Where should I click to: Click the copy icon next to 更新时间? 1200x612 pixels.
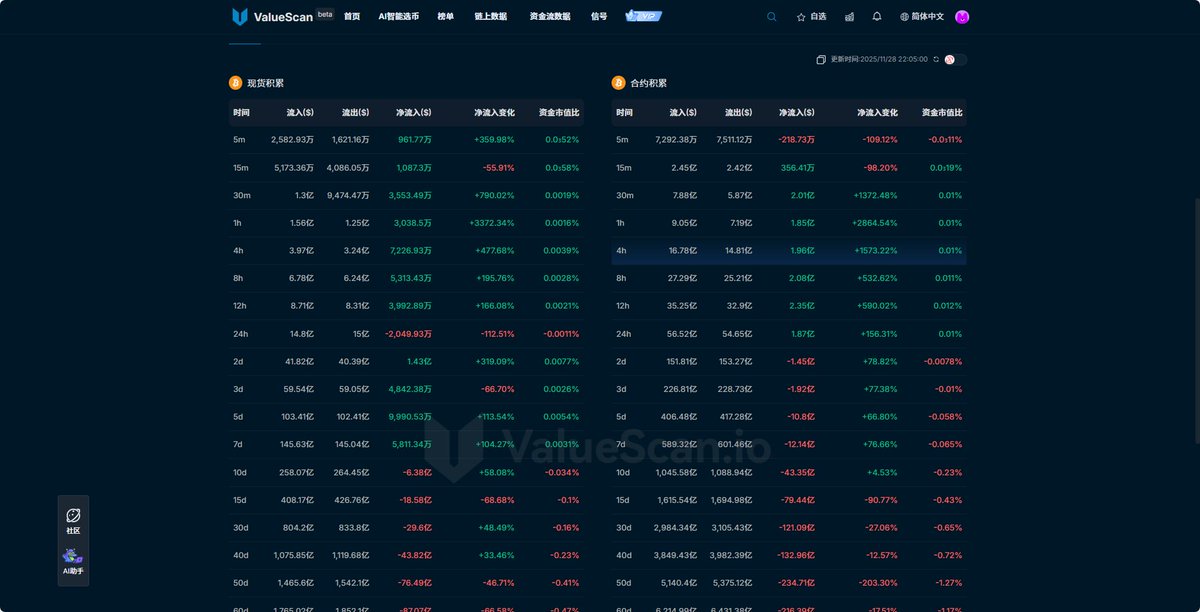(x=821, y=60)
